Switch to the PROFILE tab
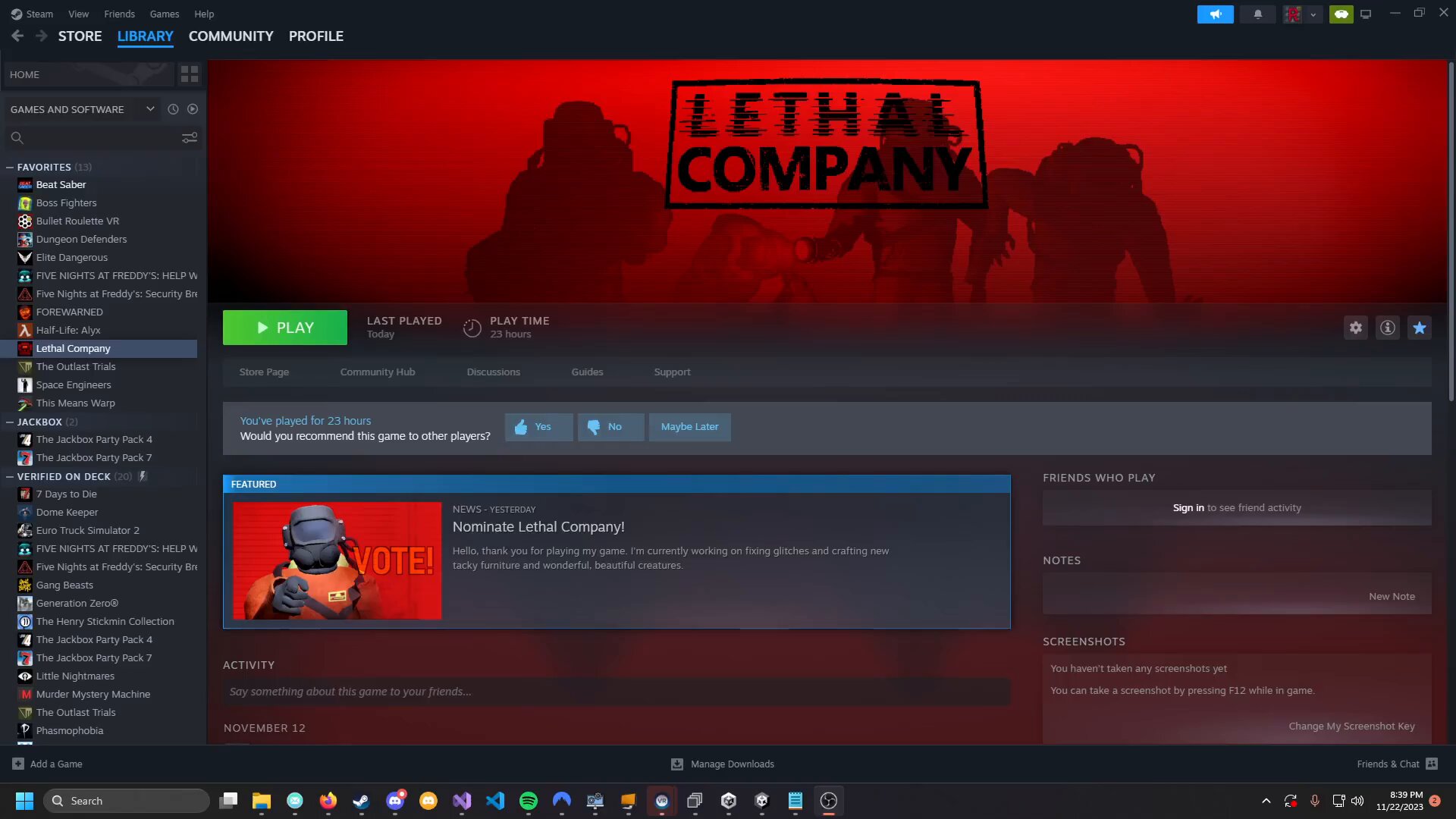 [315, 36]
